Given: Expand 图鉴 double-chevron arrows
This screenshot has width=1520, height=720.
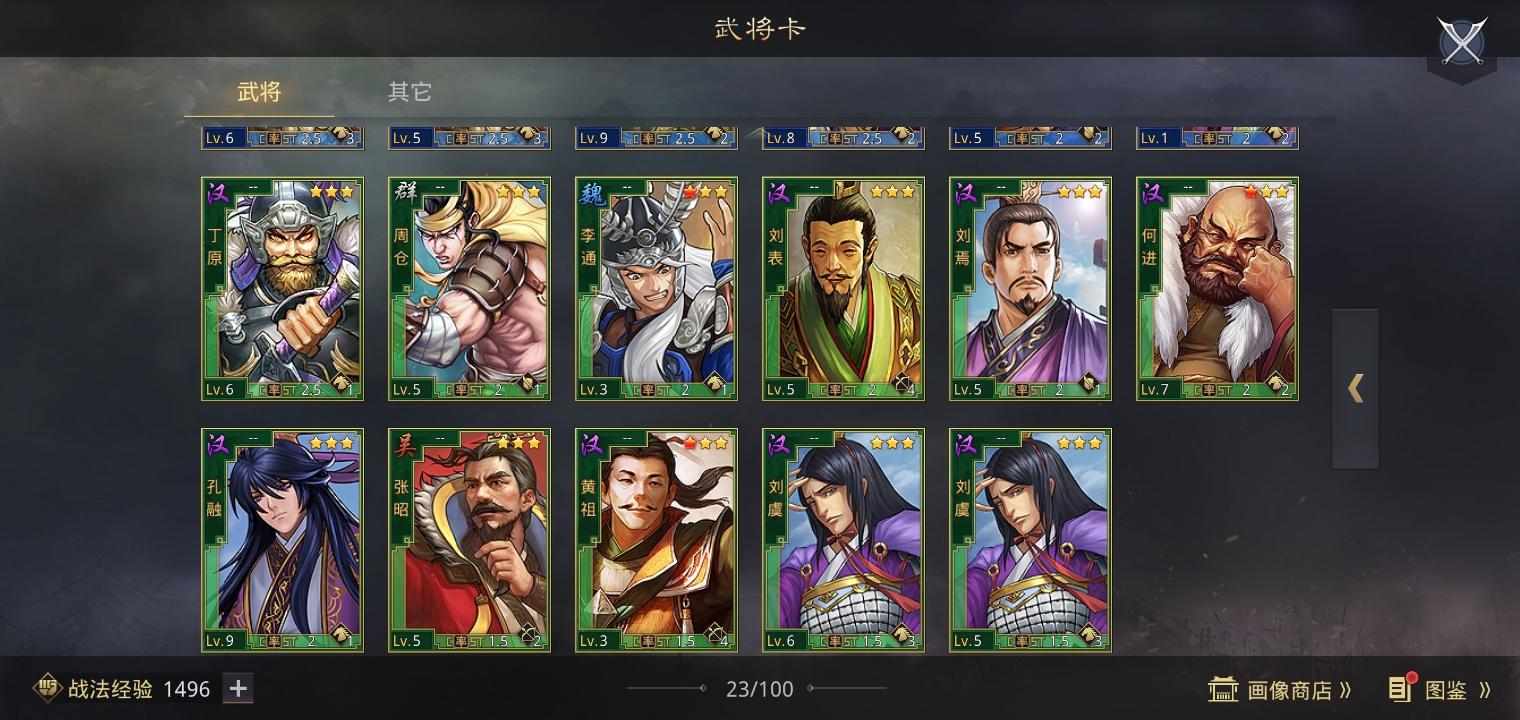Looking at the screenshot, I should pyautogui.click(x=1484, y=690).
